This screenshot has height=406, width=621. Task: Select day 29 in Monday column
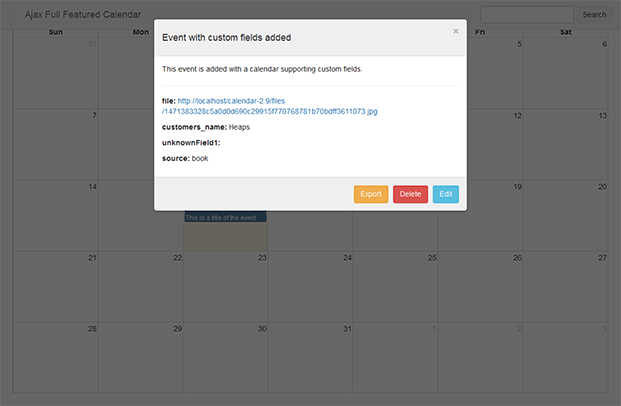pos(141,358)
